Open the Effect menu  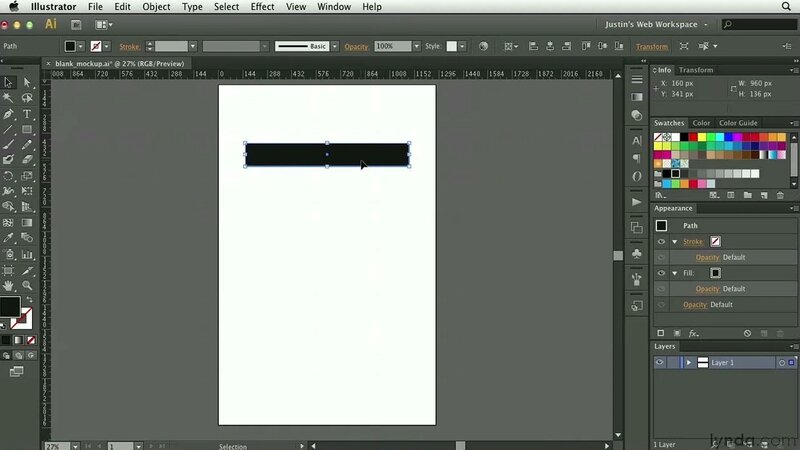[262, 7]
